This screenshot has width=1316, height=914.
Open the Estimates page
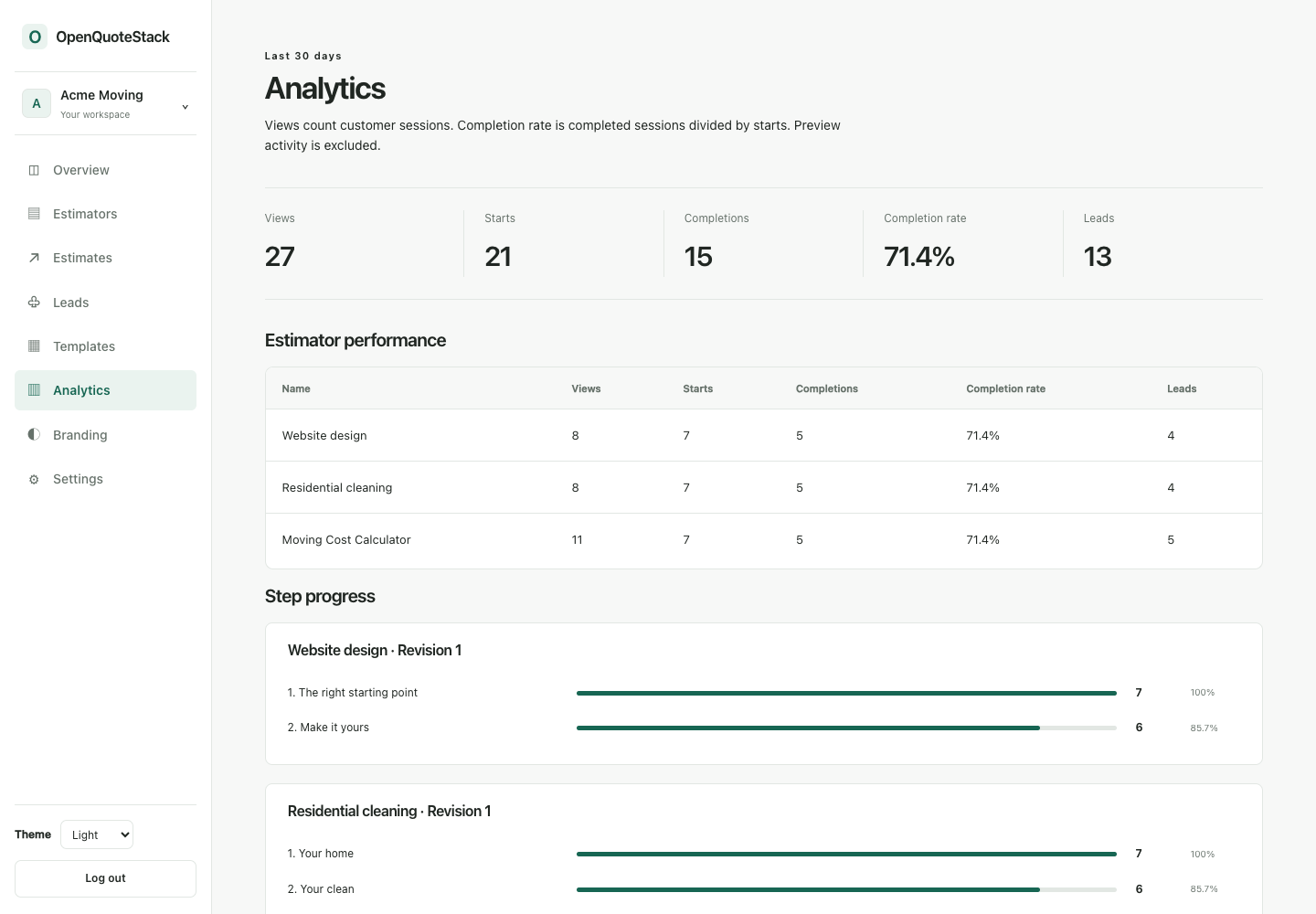105,258
